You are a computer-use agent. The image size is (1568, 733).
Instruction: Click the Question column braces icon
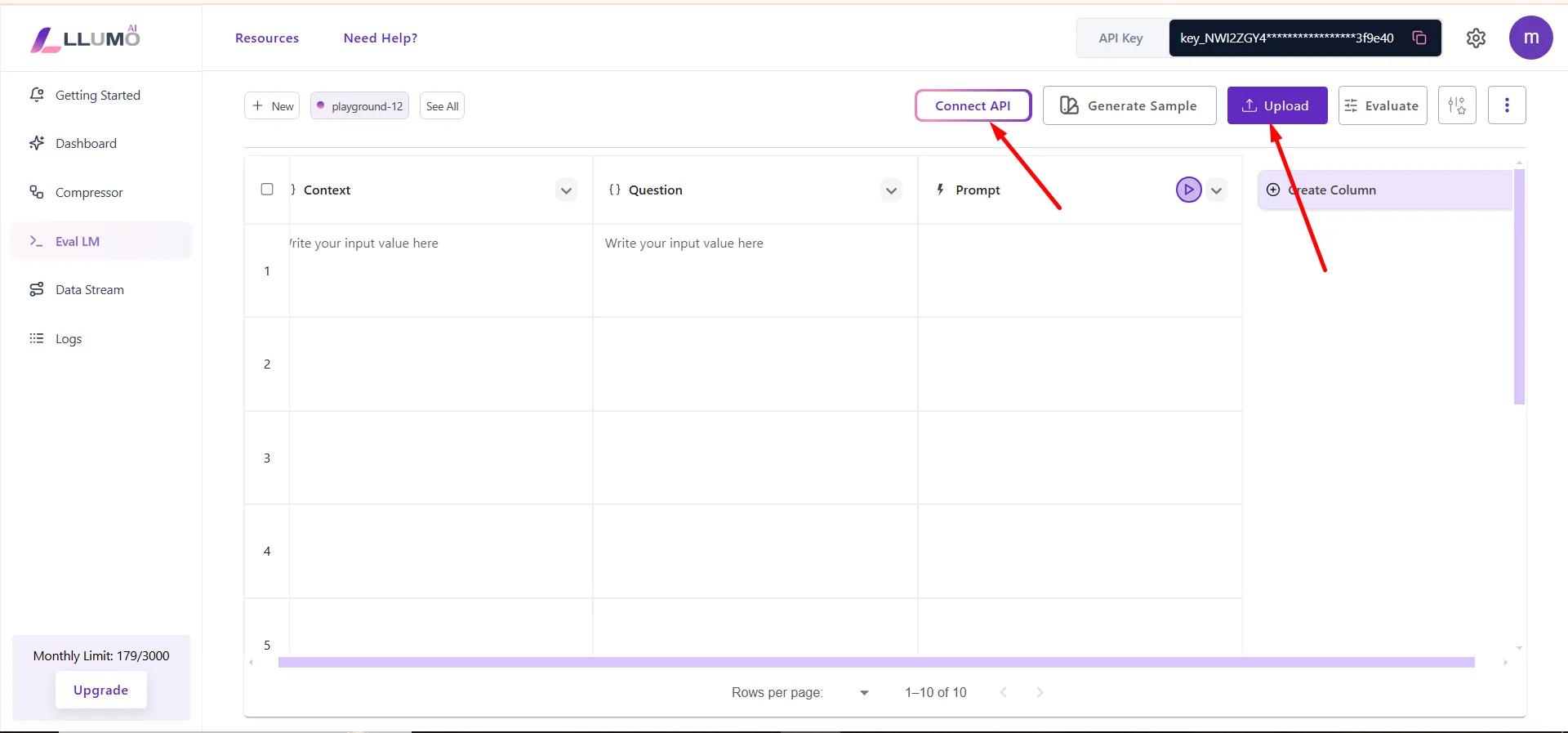tap(614, 190)
